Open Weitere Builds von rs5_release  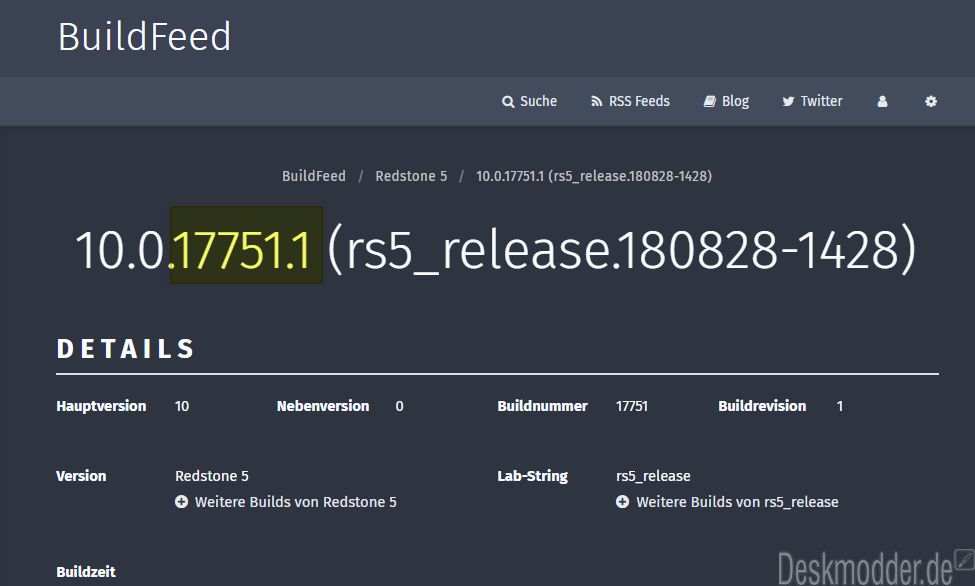coord(737,502)
